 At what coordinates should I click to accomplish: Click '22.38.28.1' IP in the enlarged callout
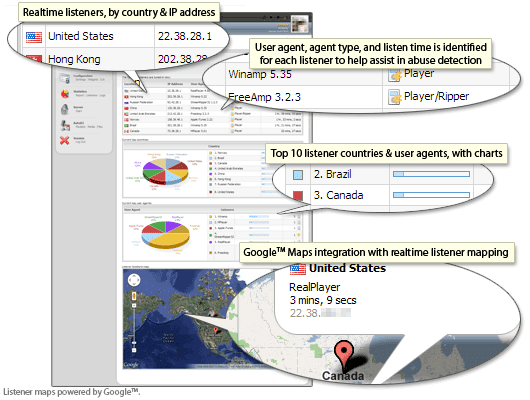(x=185, y=36)
